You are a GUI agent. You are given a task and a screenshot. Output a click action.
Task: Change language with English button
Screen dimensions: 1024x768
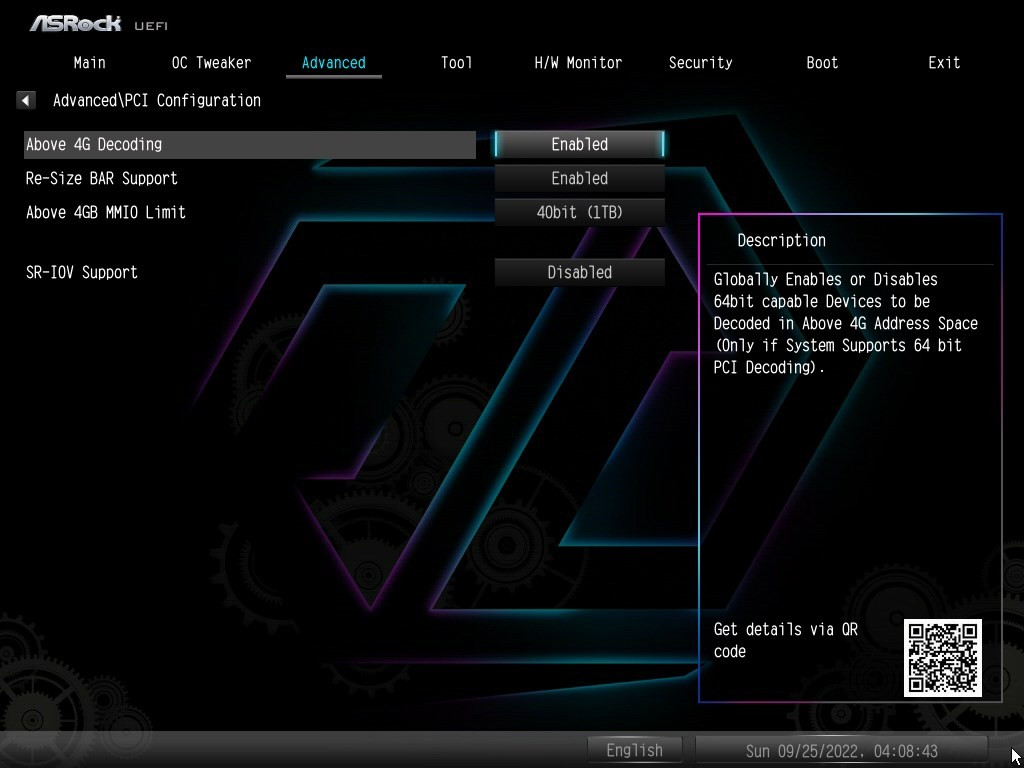(634, 750)
